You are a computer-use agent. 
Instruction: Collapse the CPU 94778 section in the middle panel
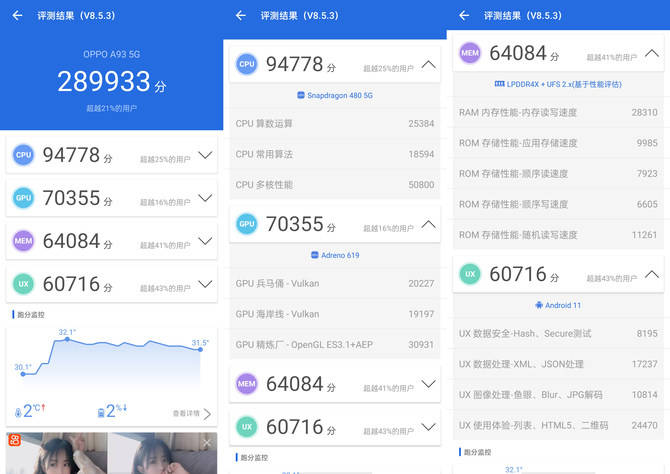(429, 65)
